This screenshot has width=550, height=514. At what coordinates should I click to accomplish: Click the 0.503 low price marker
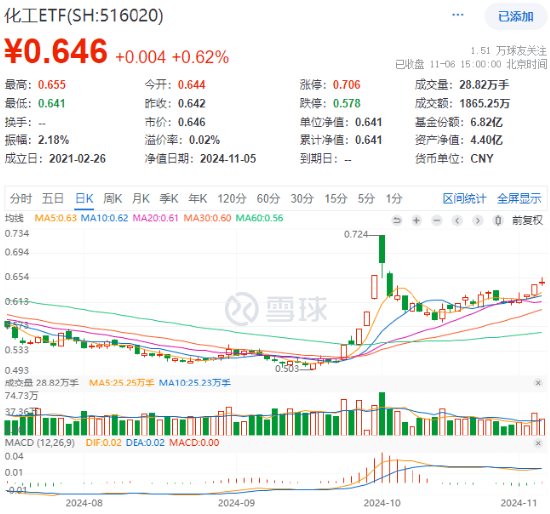coord(287,369)
